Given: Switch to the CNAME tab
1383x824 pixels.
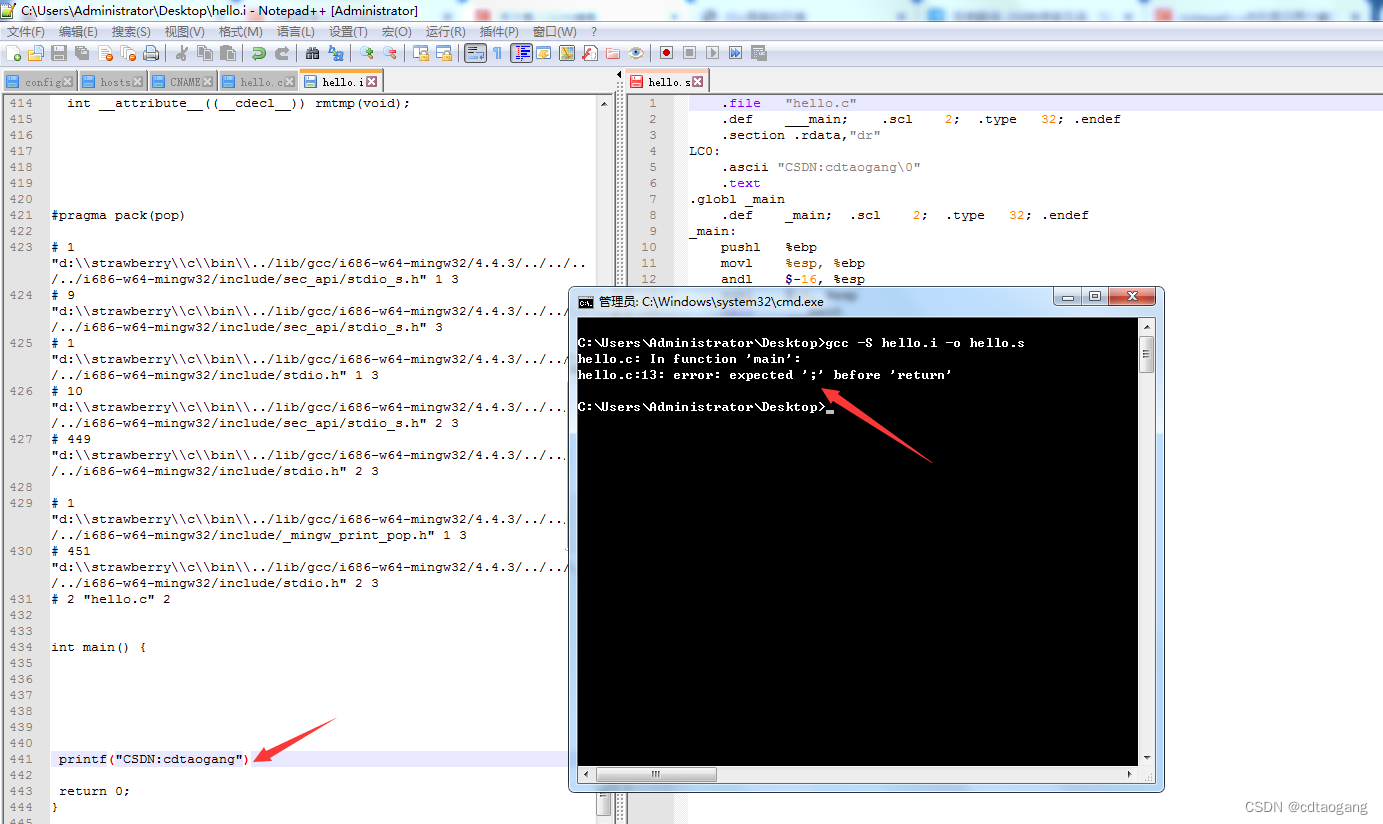Looking at the screenshot, I should click(183, 82).
